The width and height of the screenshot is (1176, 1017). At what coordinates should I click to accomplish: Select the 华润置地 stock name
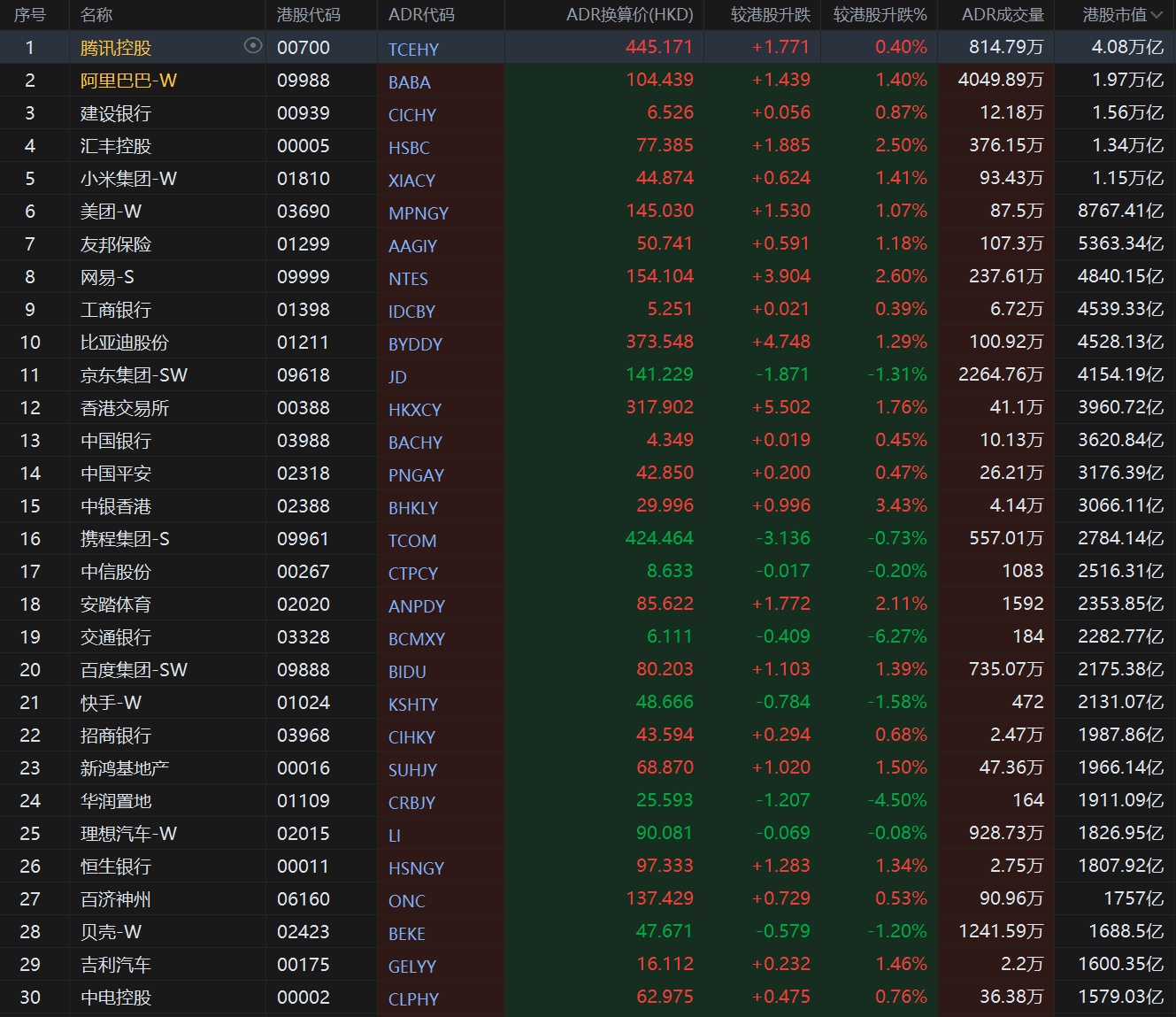click(x=116, y=801)
